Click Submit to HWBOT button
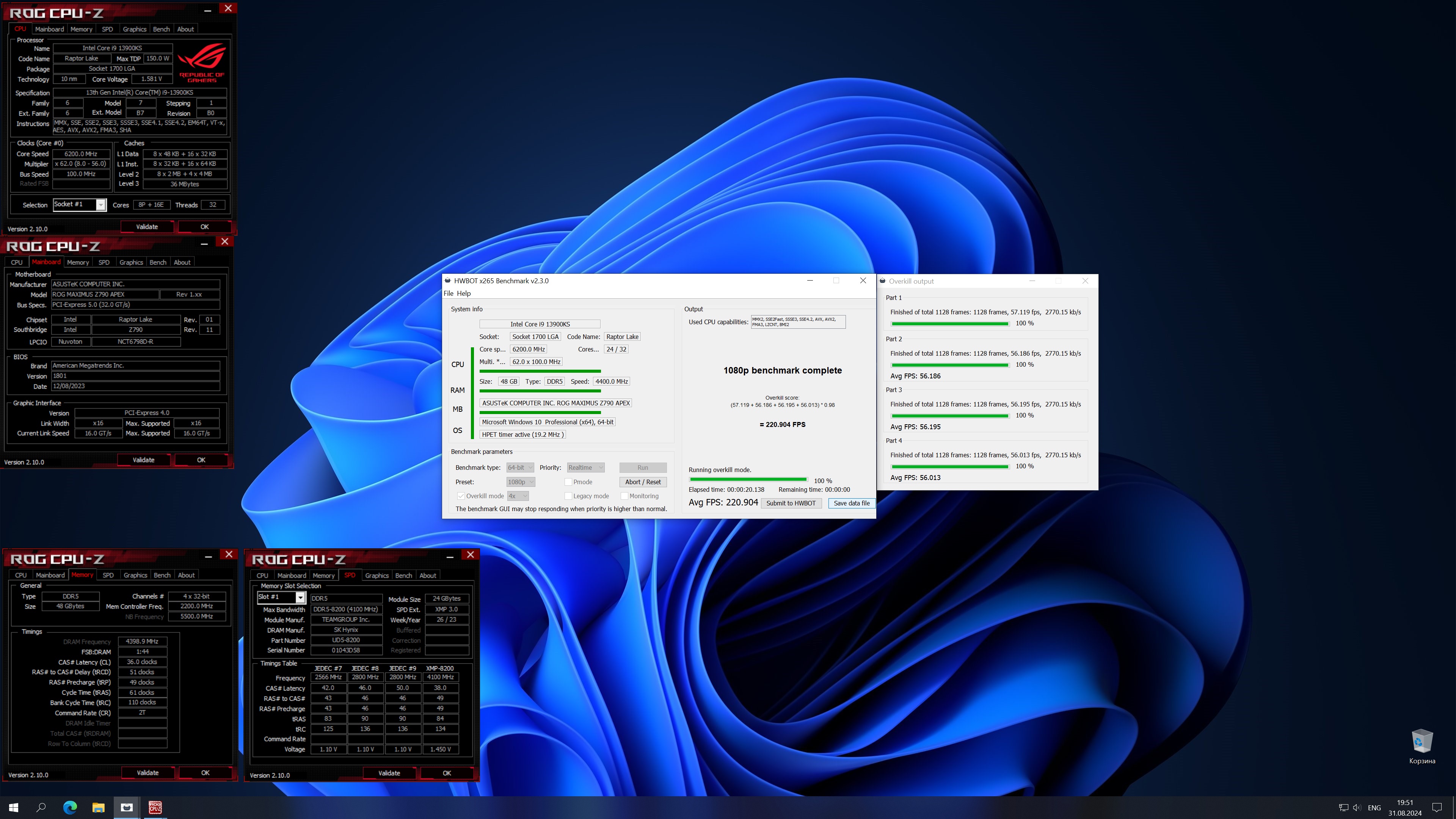1456x819 pixels. (791, 503)
